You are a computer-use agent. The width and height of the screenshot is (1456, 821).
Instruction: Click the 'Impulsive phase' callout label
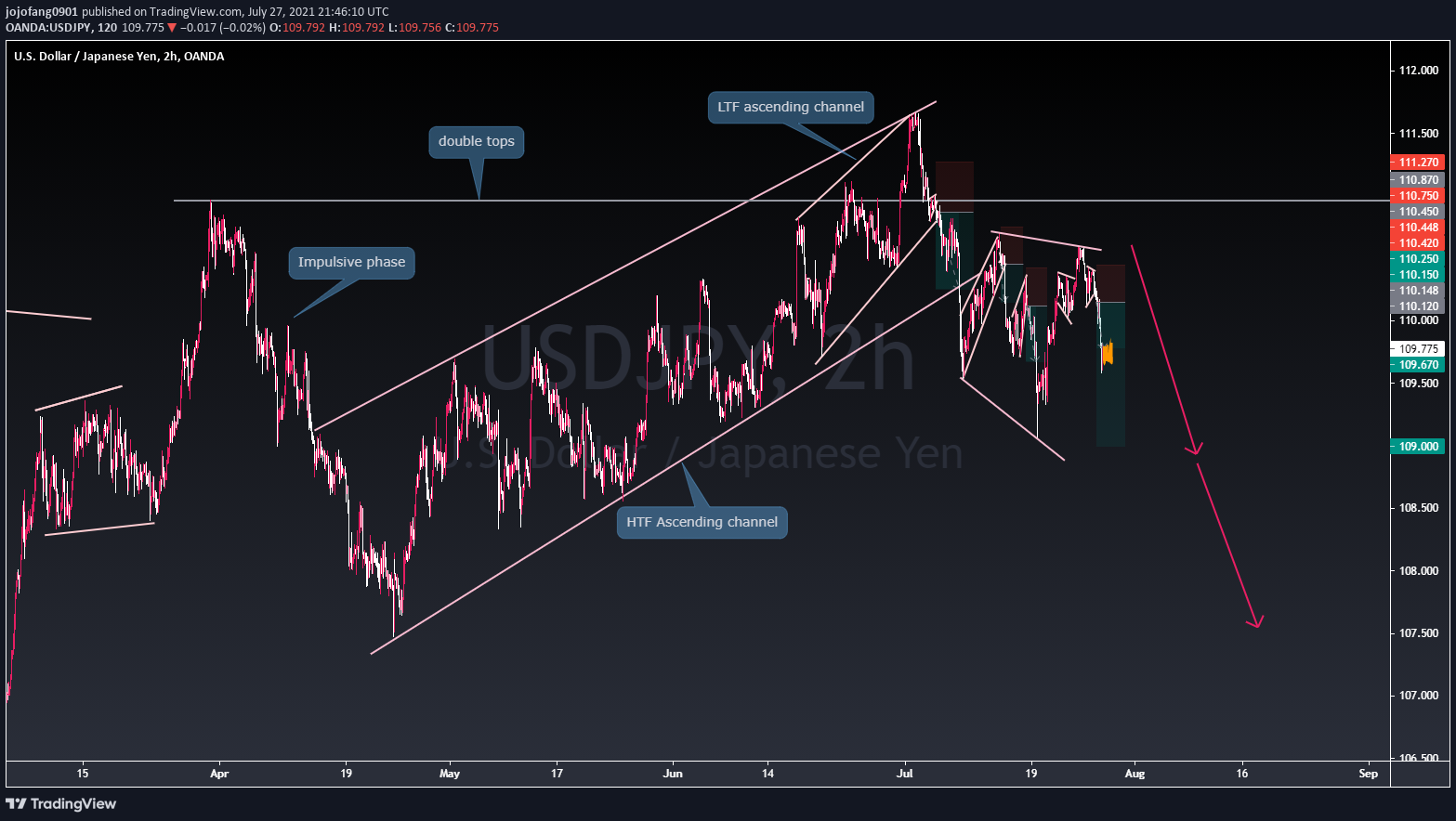click(x=351, y=262)
